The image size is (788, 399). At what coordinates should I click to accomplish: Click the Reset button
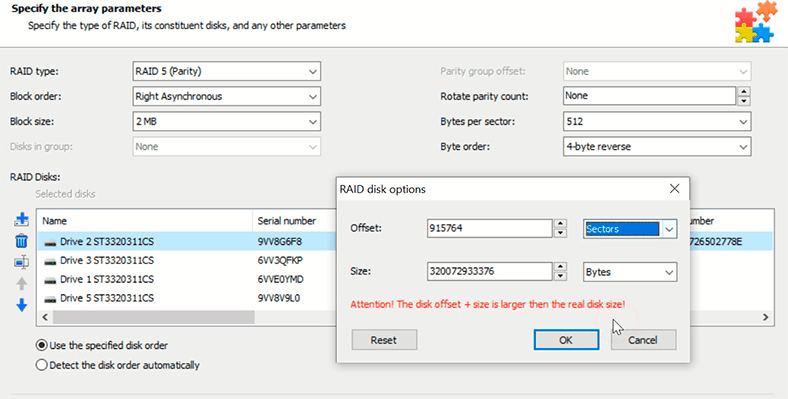[x=384, y=340]
